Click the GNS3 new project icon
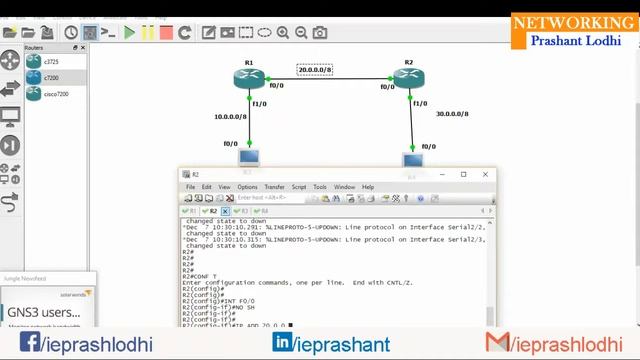 (9, 33)
